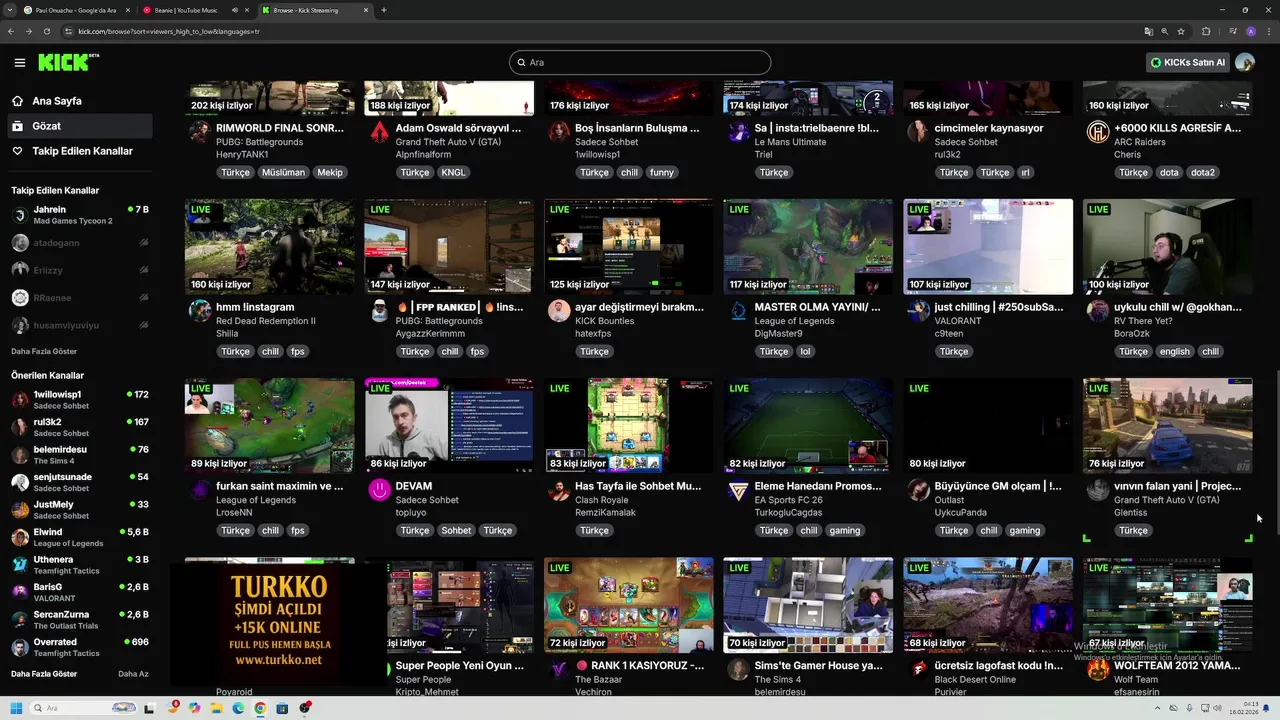
Task: Open Overrated recommended channel
Action: pos(80,647)
